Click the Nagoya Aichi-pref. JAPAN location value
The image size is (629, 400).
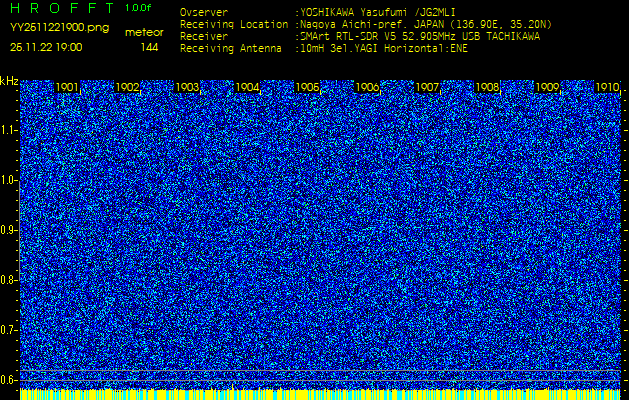click(426, 25)
